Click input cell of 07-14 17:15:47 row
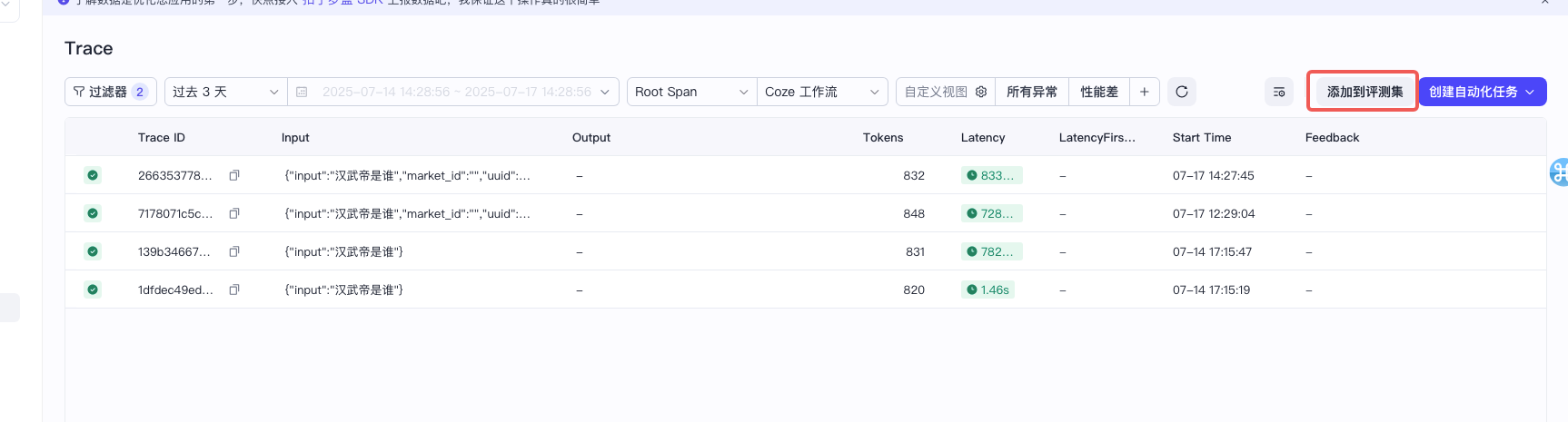 [x=344, y=251]
